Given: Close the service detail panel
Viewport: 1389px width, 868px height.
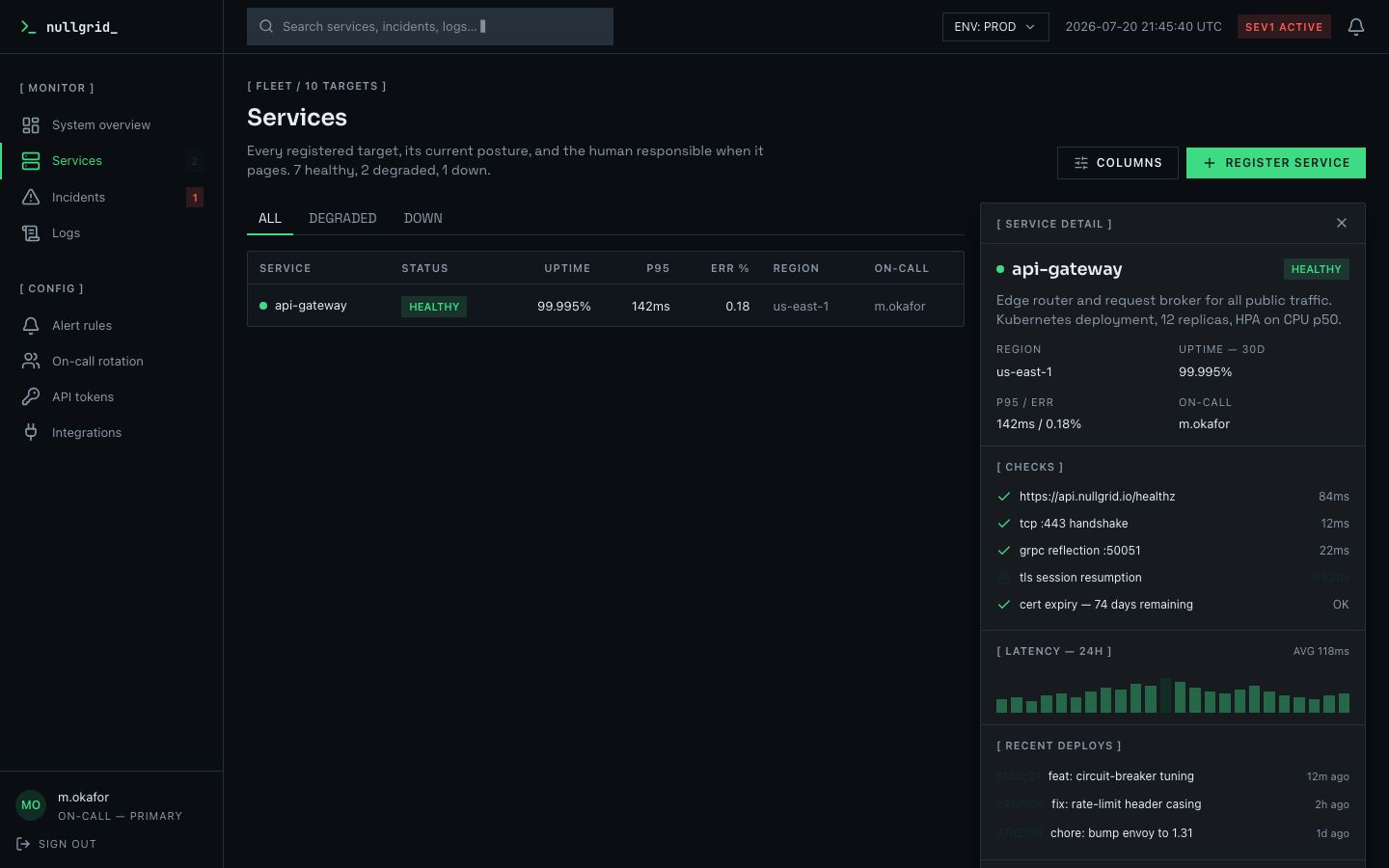Looking at the screenshot, I should click(x=1342, y=223).
